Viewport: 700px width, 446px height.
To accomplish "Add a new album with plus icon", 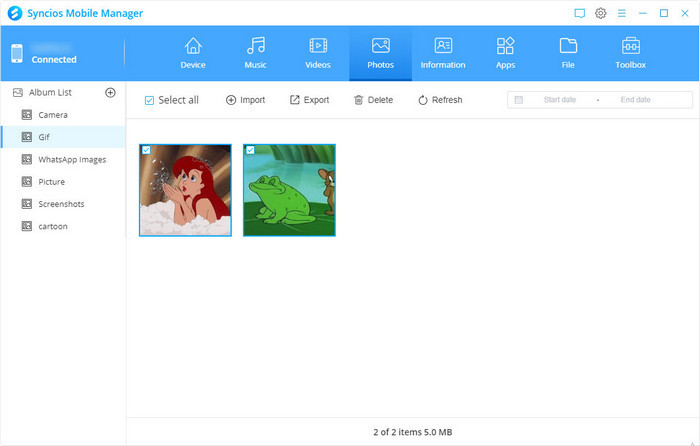I will [110, 92].
